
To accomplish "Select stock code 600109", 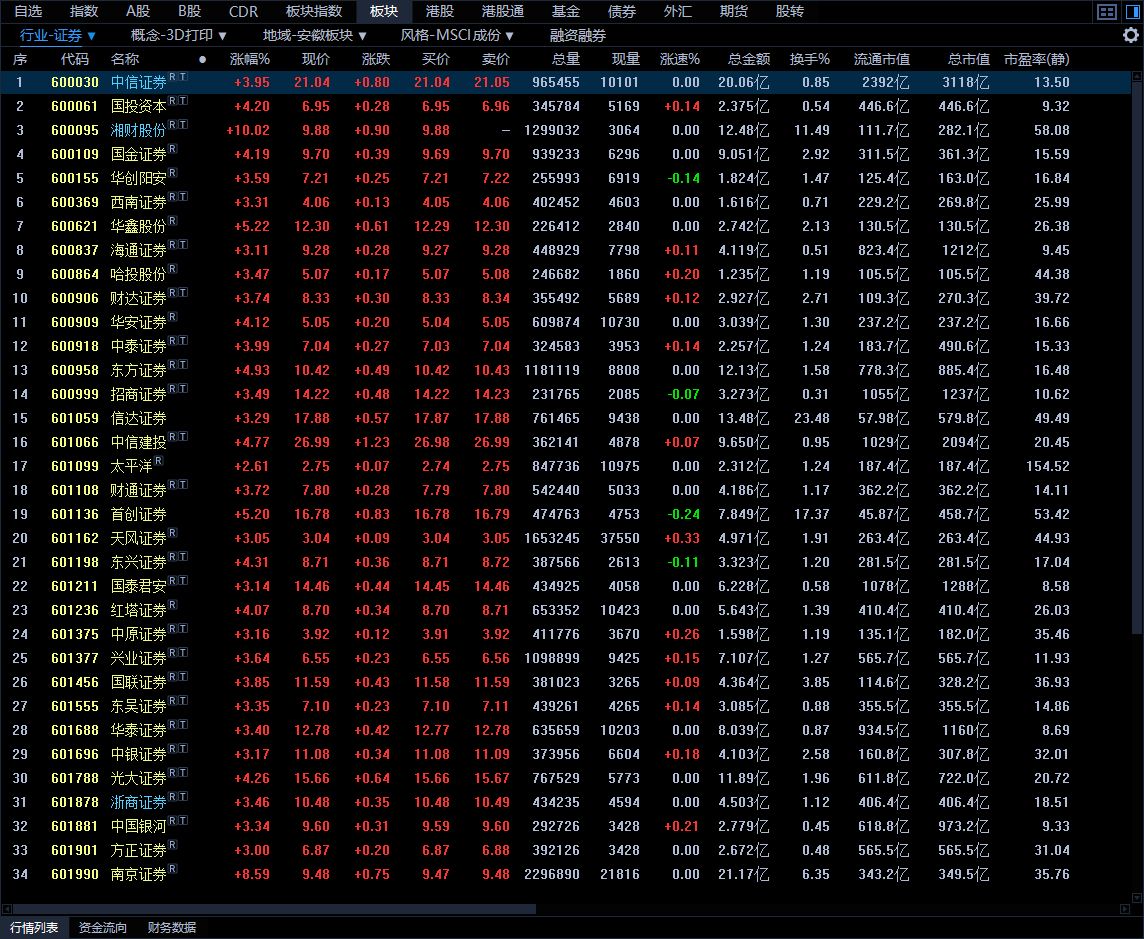I will click(74, 155).
